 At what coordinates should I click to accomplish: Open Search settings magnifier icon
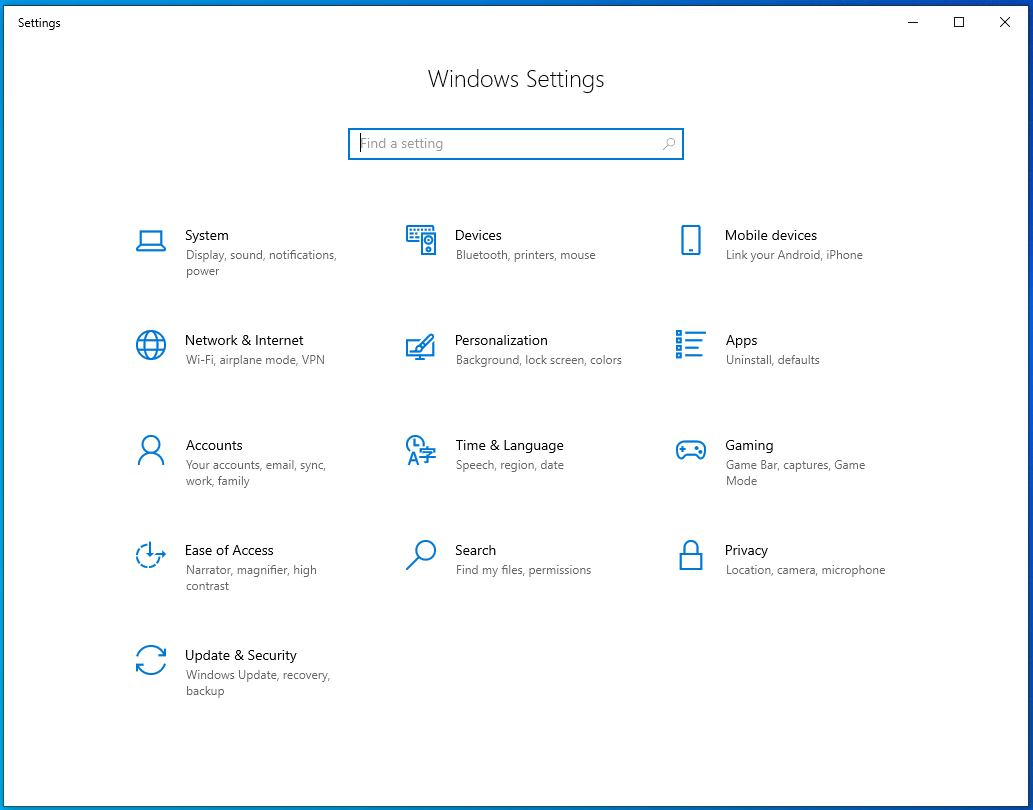pos(421,555)
